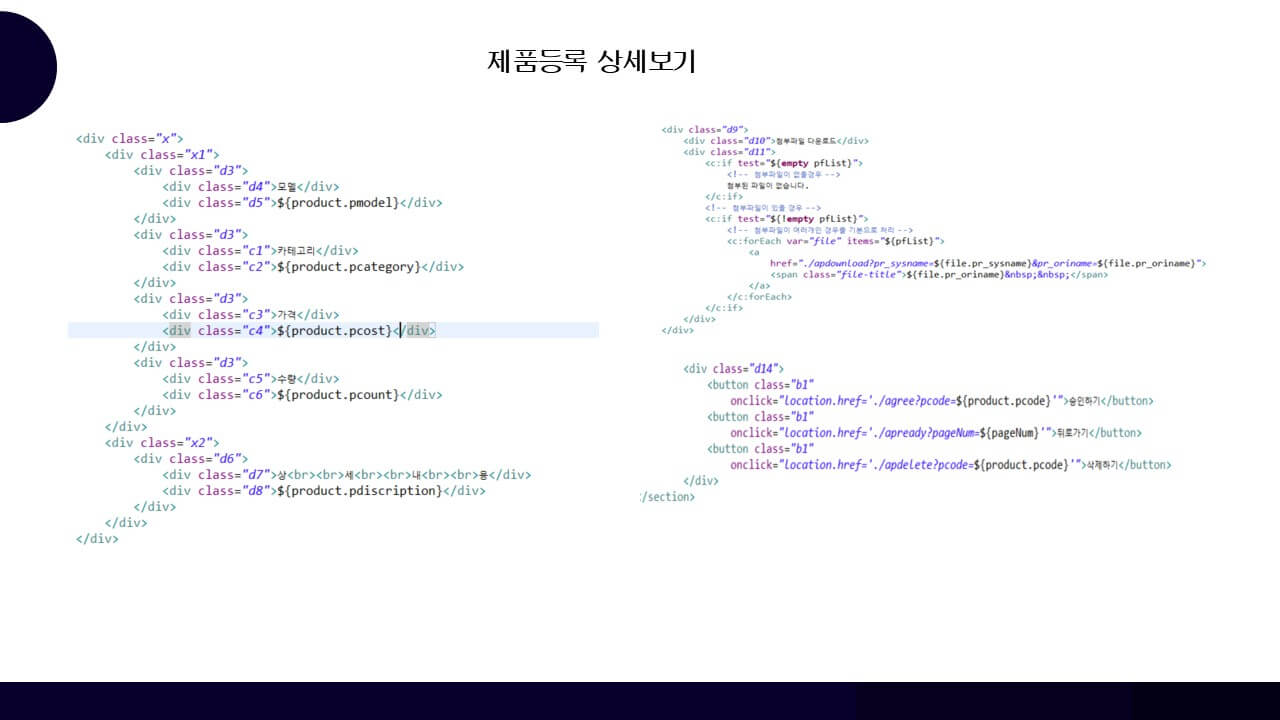Click the line div class="x2"
1280x720 pixels.
tap(162, 443)
